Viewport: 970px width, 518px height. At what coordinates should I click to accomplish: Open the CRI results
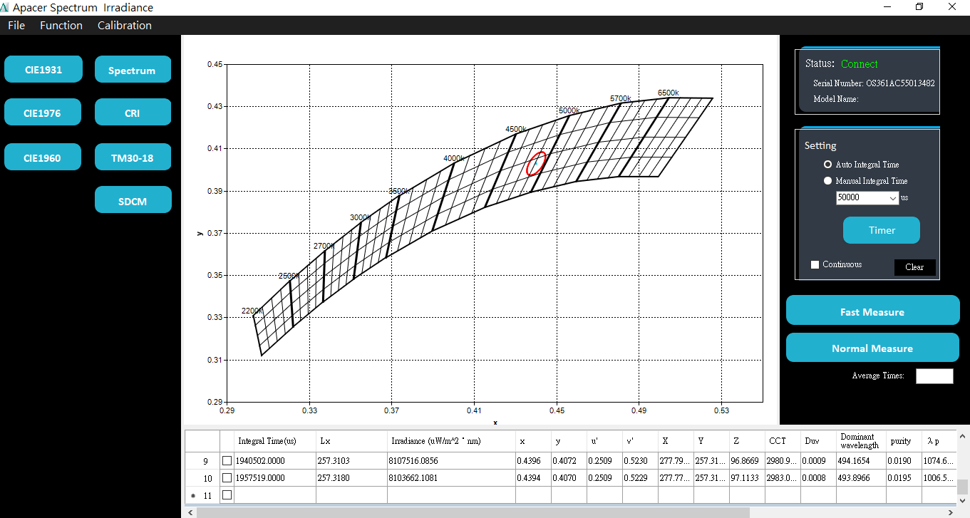(132, 113)
